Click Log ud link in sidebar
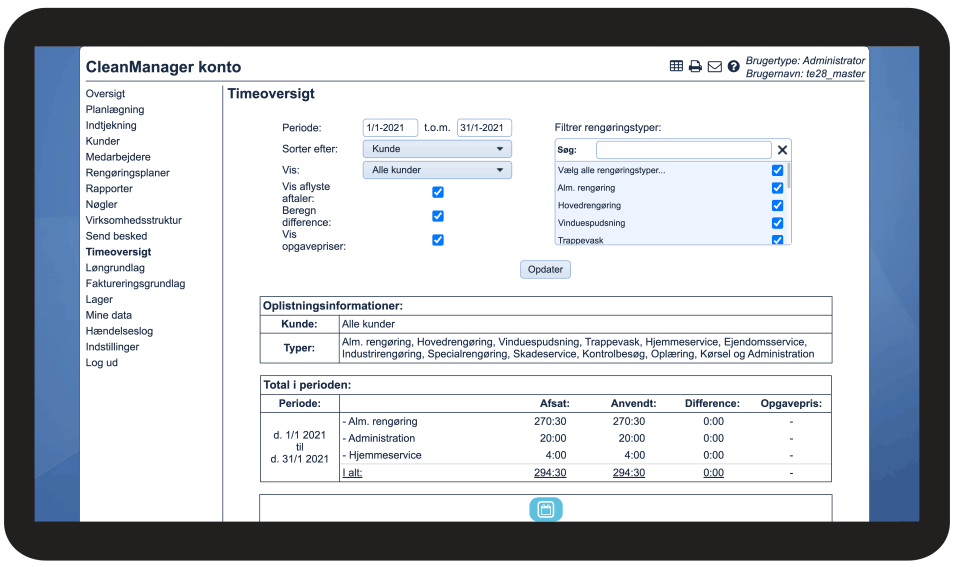Viewport: 954px width, 567px height. pyautogui.click(x=102, y=363)
